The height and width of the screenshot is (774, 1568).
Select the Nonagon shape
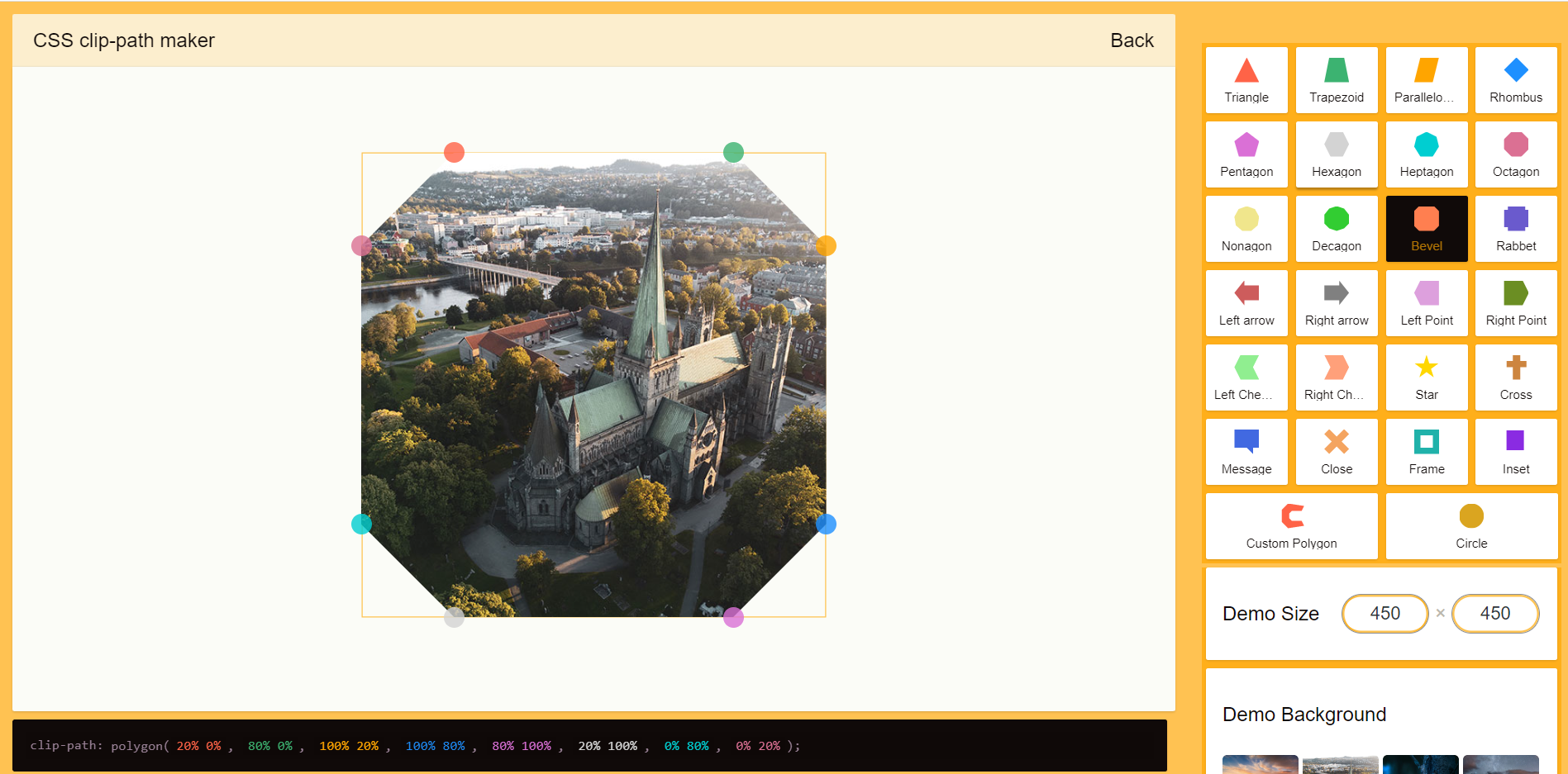coord(1246,229)
